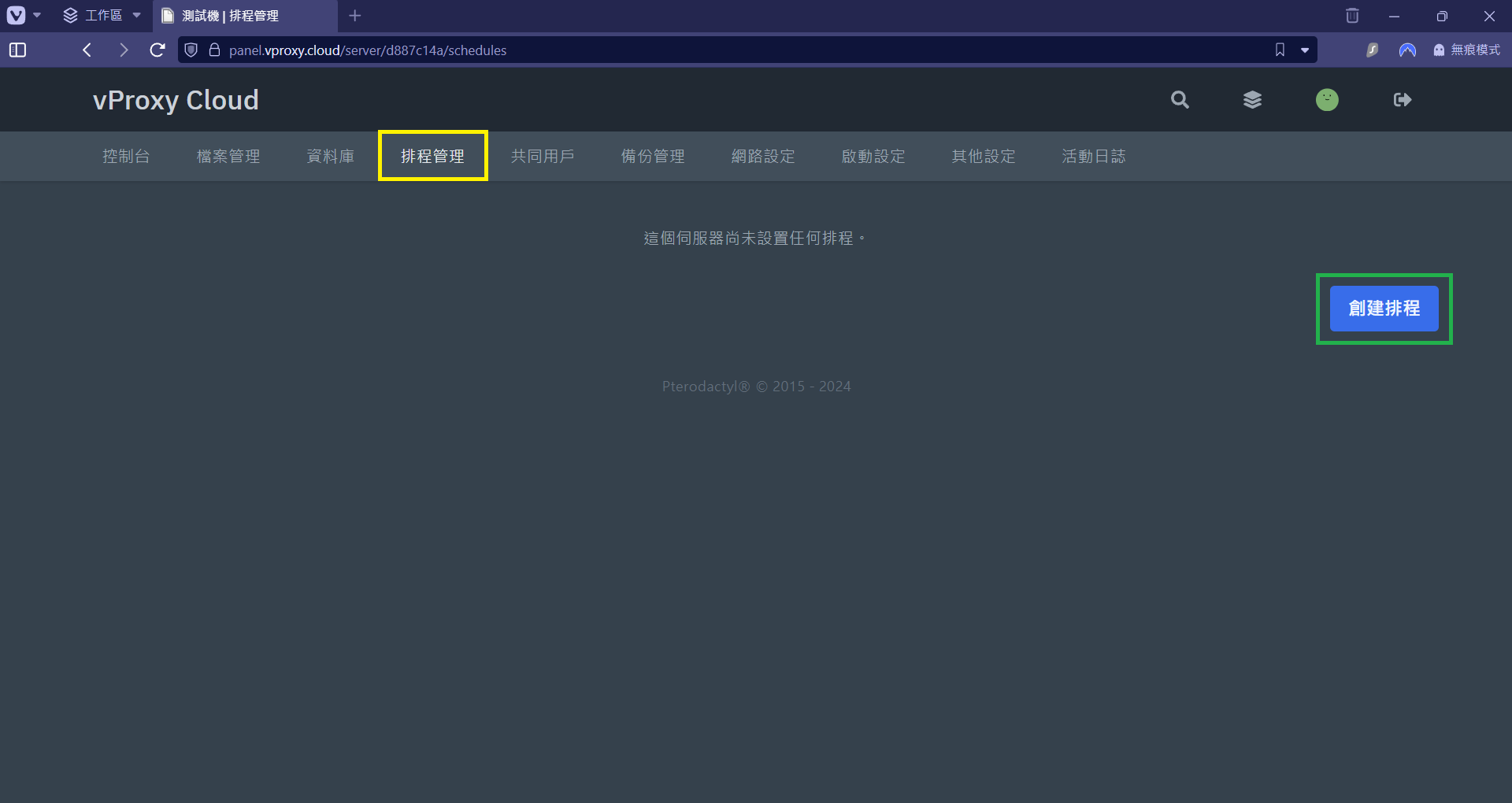Screen dimensions: 1512x803
Task: Click the search magnifier icon in header
Action: (1179, 100)
